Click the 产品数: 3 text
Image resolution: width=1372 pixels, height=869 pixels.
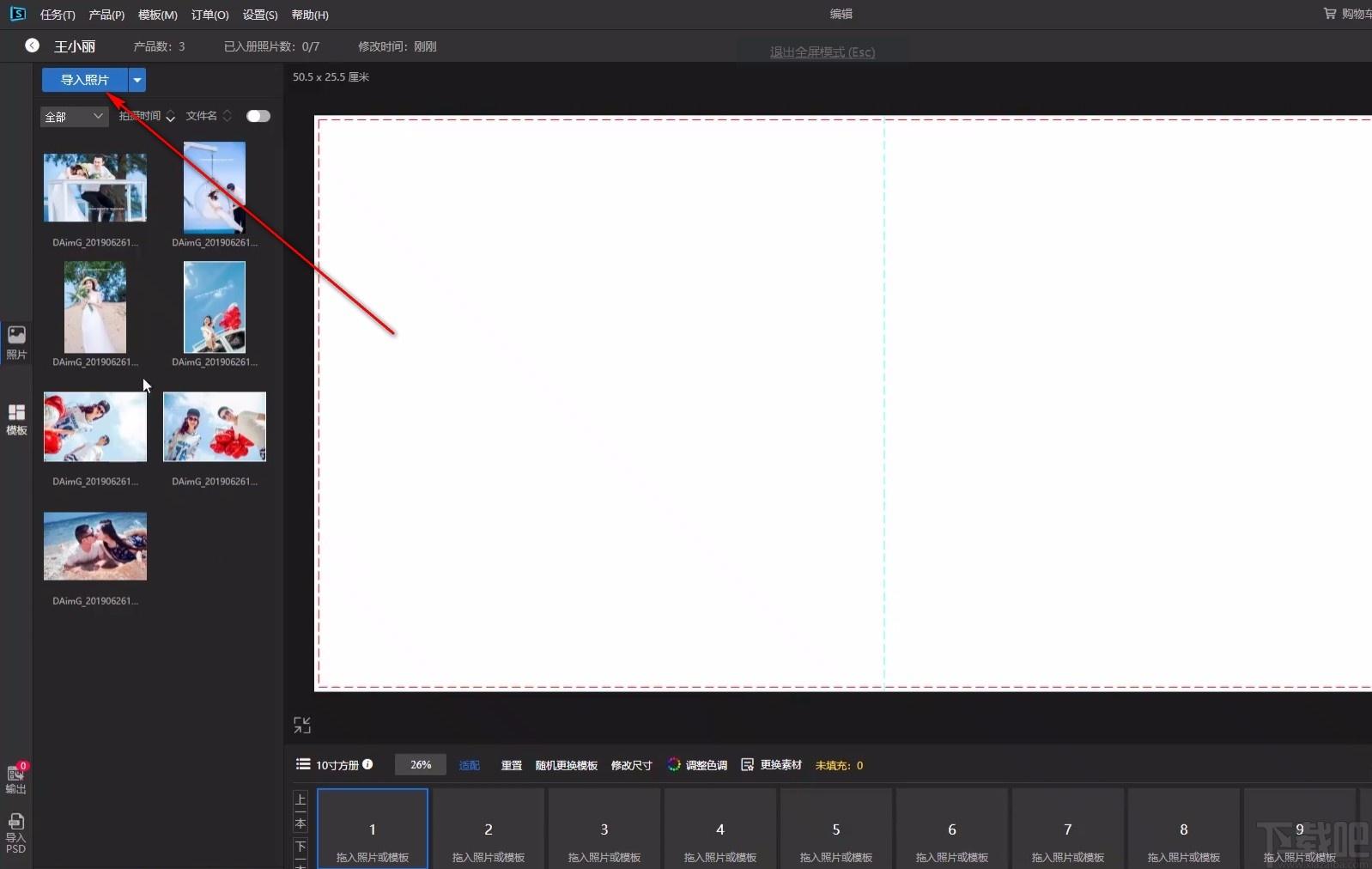(x=159, y=46)
